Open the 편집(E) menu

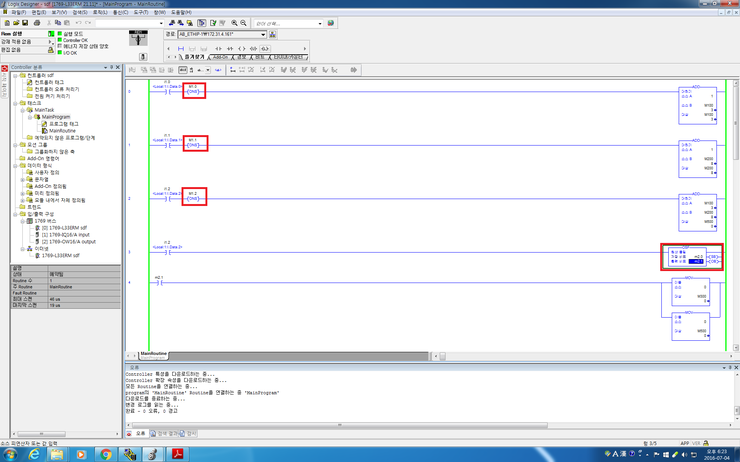39,12
